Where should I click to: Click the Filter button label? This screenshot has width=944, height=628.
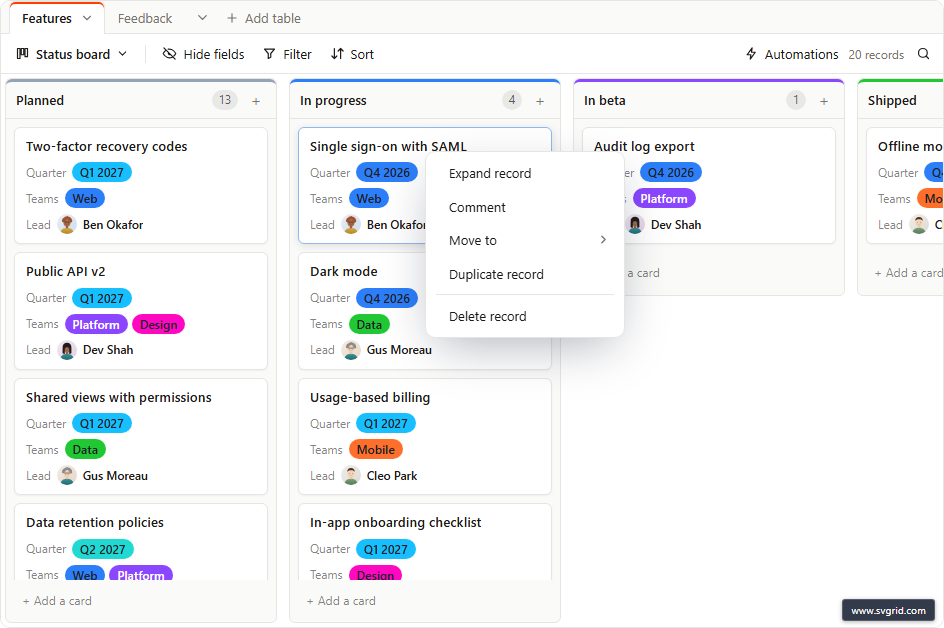point(297,54)
